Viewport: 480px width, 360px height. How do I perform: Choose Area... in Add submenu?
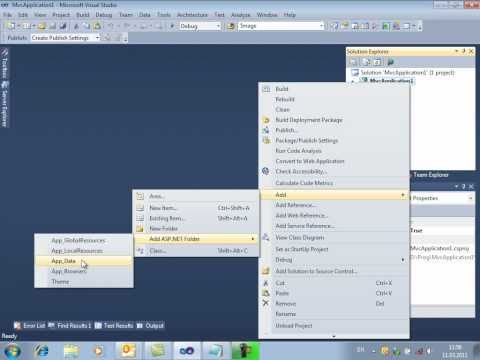pyautogui.click(x=196, y=196)
